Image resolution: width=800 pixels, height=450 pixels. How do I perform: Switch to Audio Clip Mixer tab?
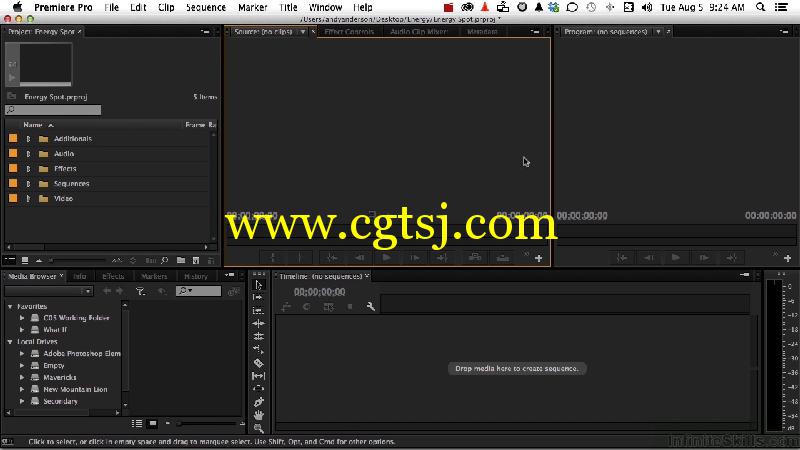pyautogui.click(x=419, y=32)
